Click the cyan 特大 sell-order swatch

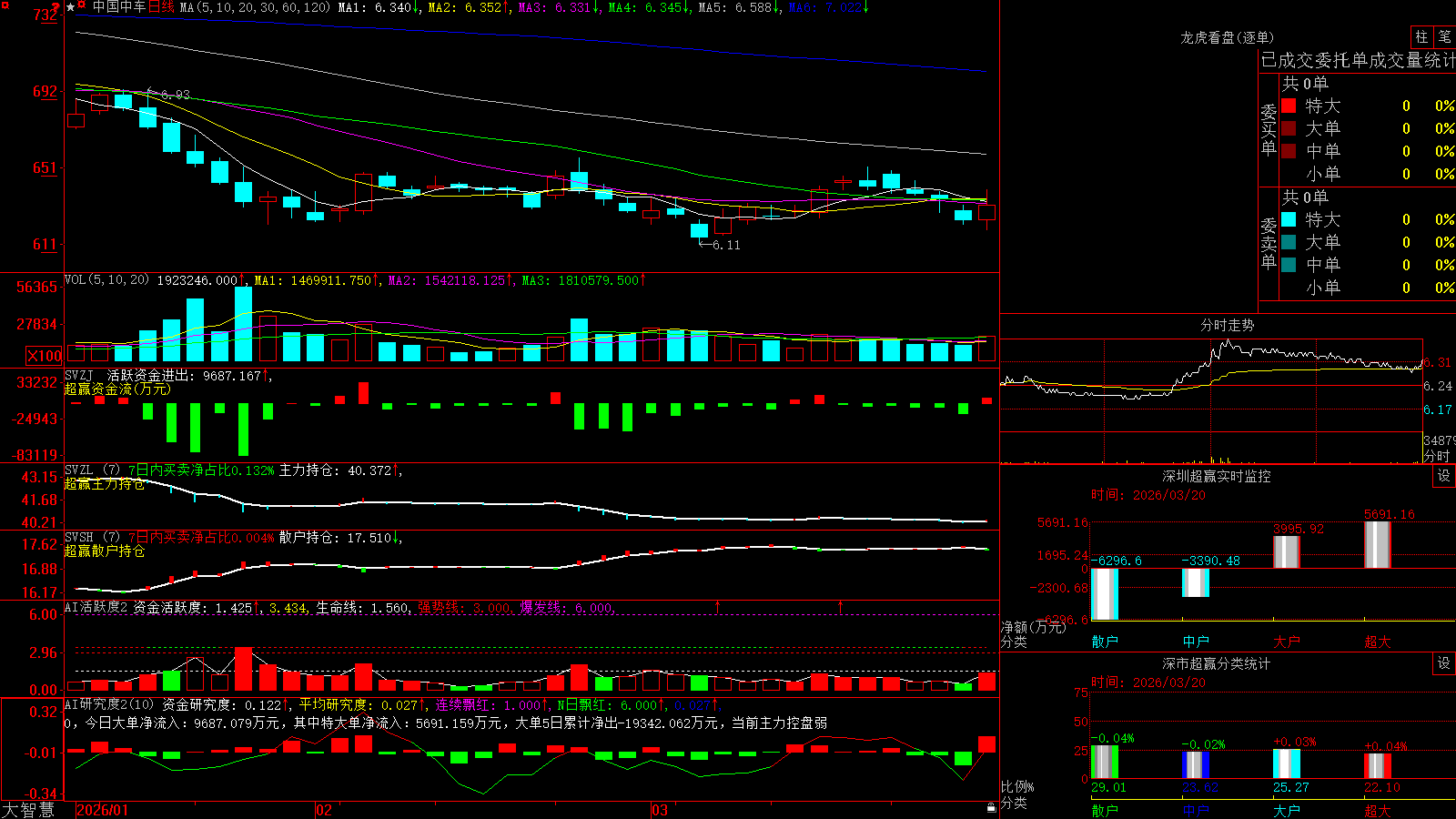click(x=1289, y=219)
